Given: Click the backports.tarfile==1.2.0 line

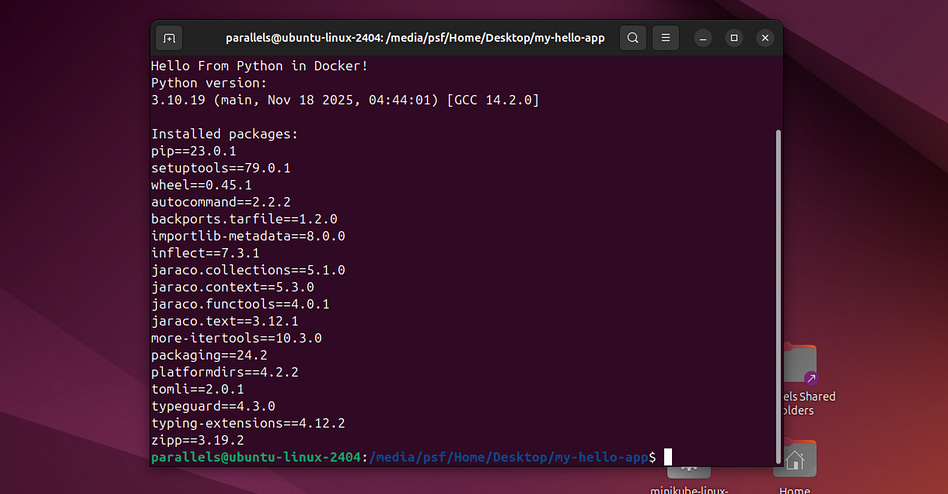Looking at the screenshot, I should coord(244,218).
